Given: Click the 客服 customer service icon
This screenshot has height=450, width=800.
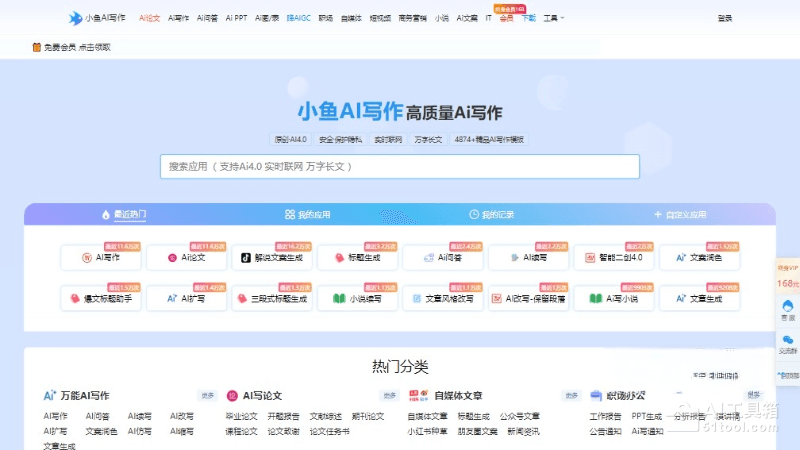Looking at the screenshot, I should (787, 309).
